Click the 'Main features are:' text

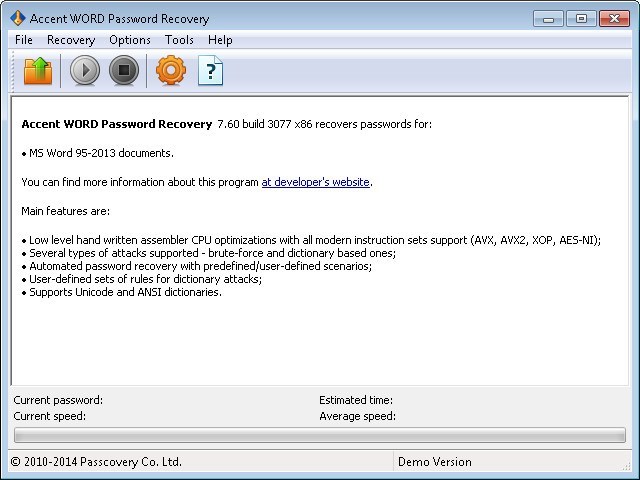tap(65, 211)
